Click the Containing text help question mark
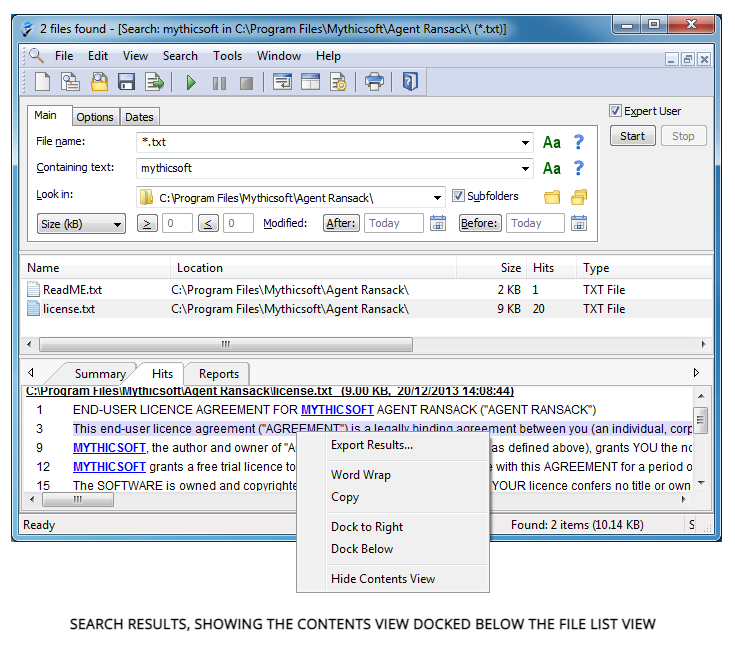 (x=579, y=168)
